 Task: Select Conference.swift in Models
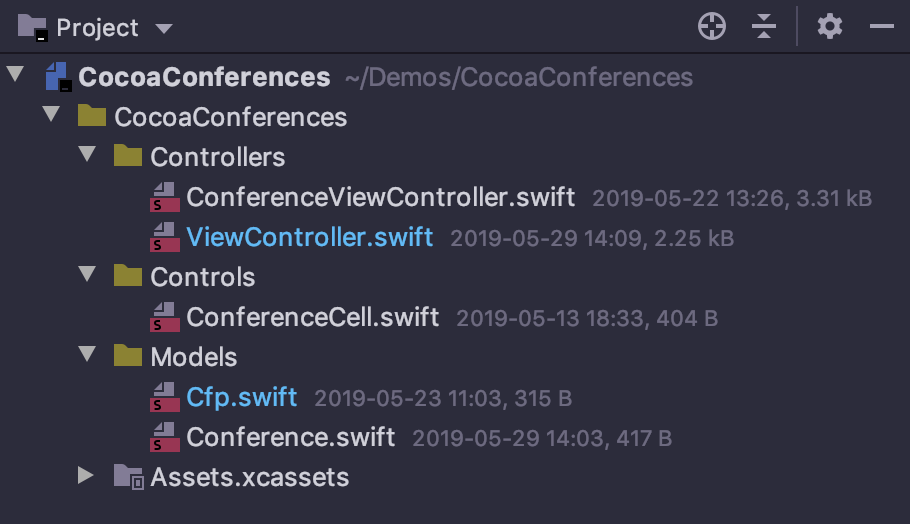[290, 438]
